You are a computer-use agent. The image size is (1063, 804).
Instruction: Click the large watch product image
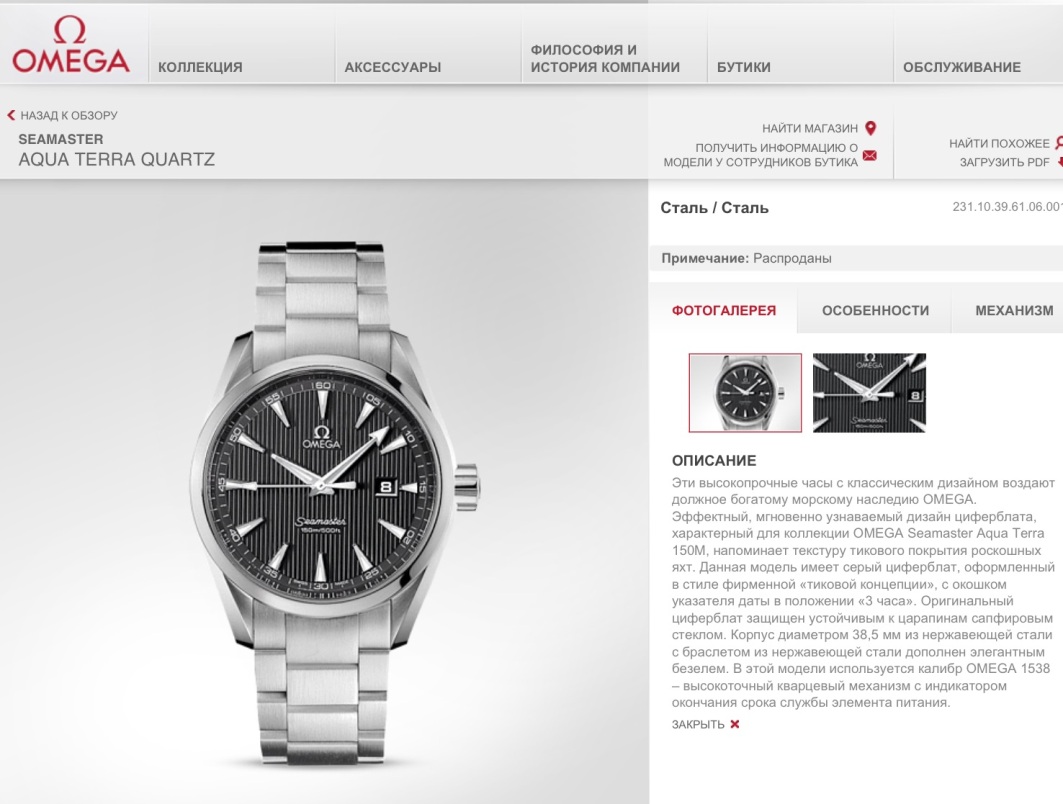pyautogui.click(x=336, y=504)
